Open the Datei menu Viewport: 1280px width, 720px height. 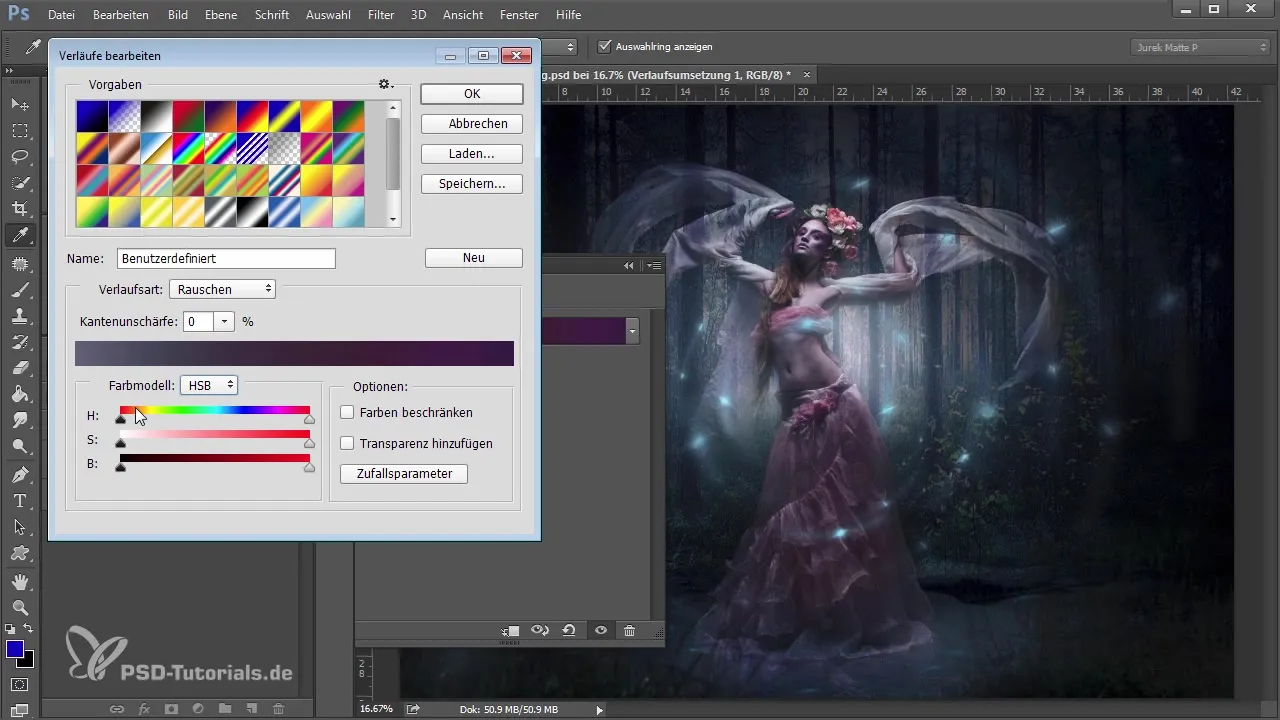61,15
